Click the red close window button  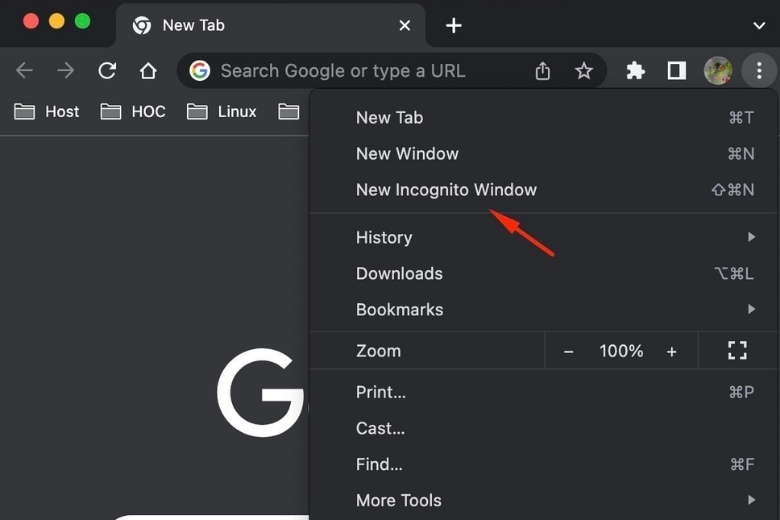(x=31, y=21)
